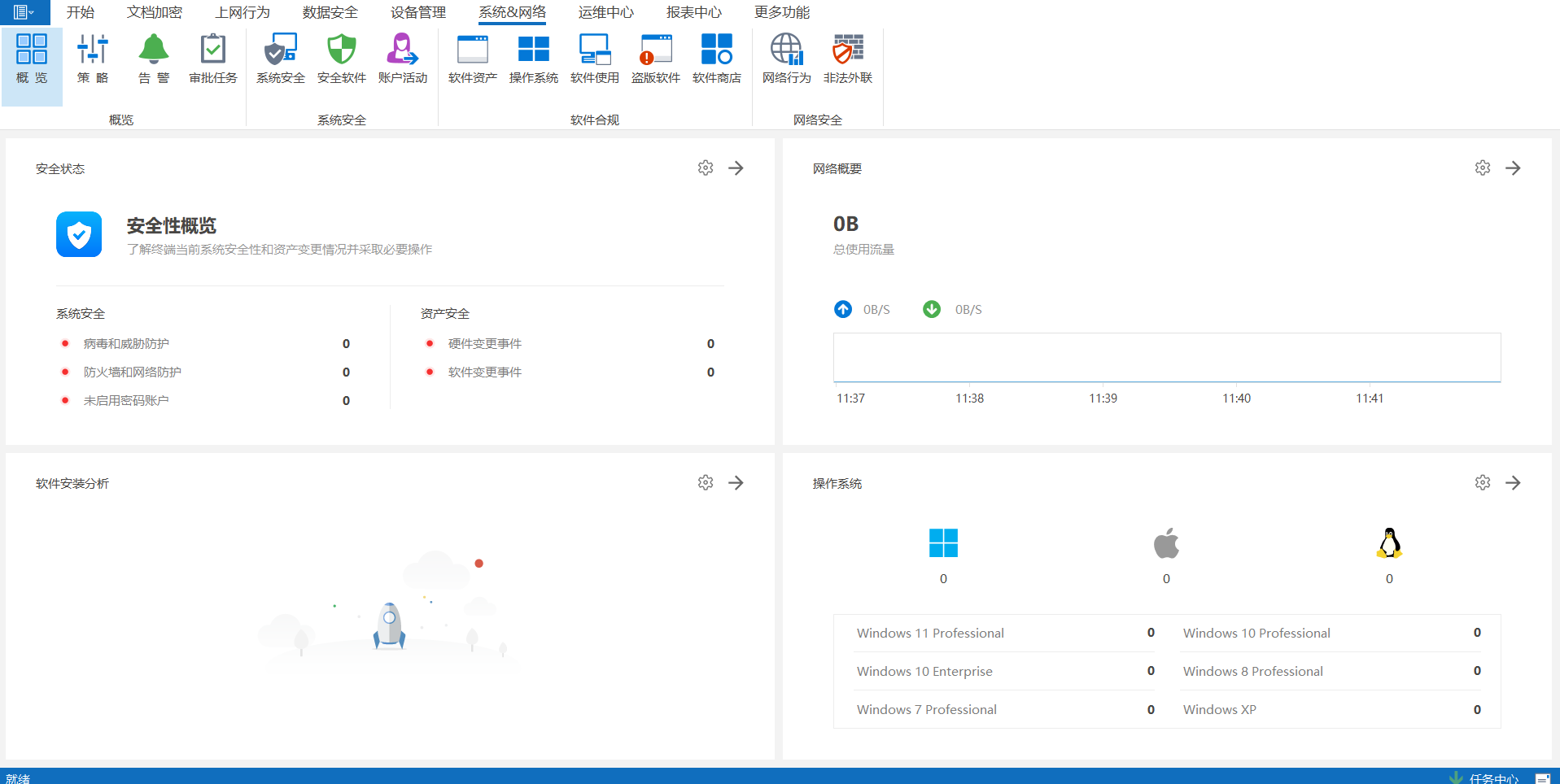
Task: Expand the 网络概要 panel with arrow
Action: pyautogui.click(x=1513, y=168)
